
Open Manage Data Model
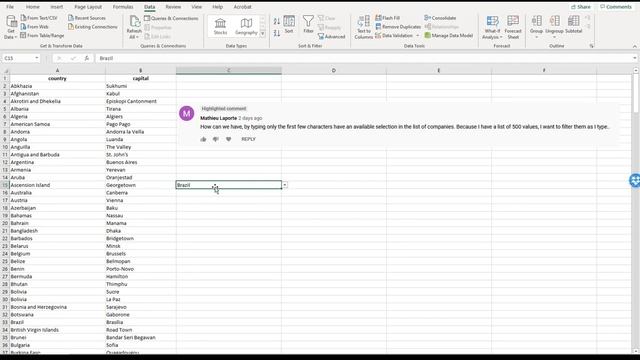449,36
